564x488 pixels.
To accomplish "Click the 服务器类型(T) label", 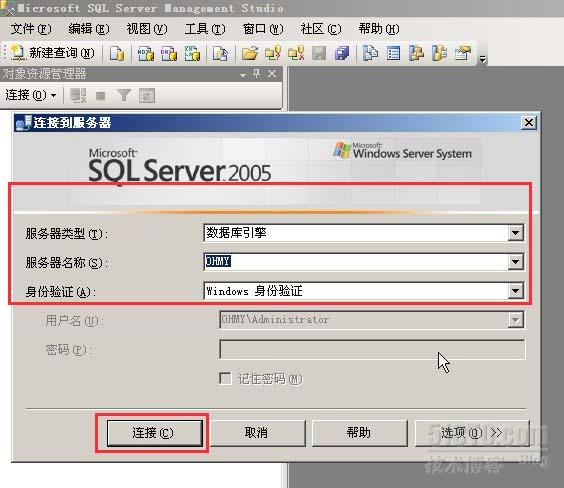I will coord(67,234).
